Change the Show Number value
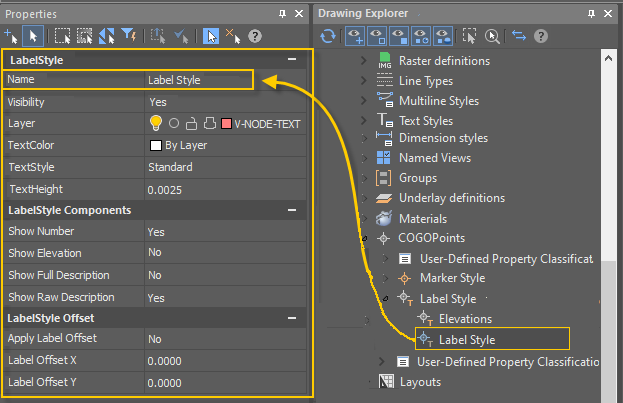 point(225,232)
